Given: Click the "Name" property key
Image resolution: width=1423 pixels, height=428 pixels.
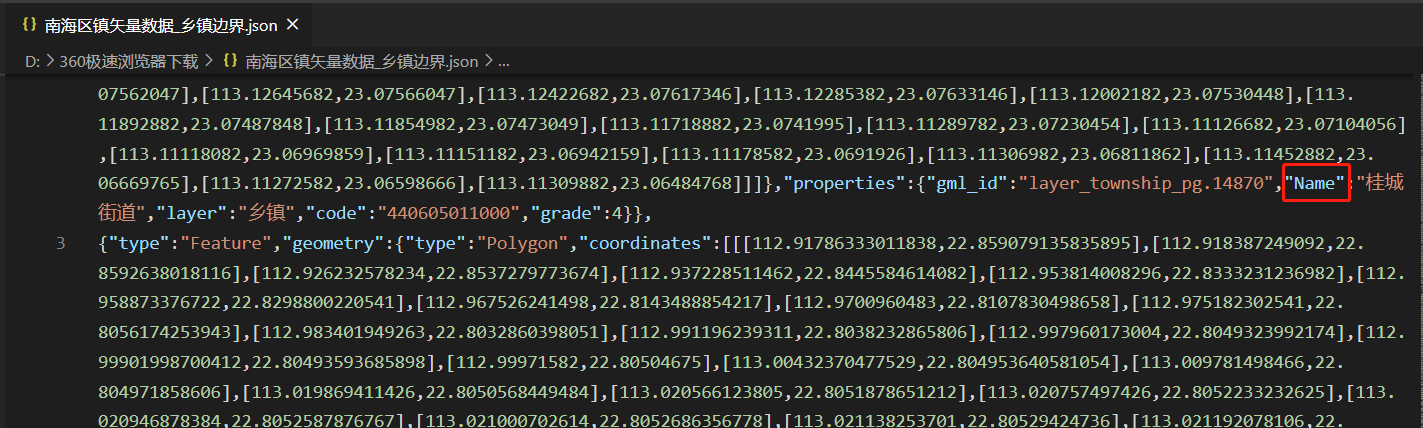Looking at the screenshot, I should 1317,183.
